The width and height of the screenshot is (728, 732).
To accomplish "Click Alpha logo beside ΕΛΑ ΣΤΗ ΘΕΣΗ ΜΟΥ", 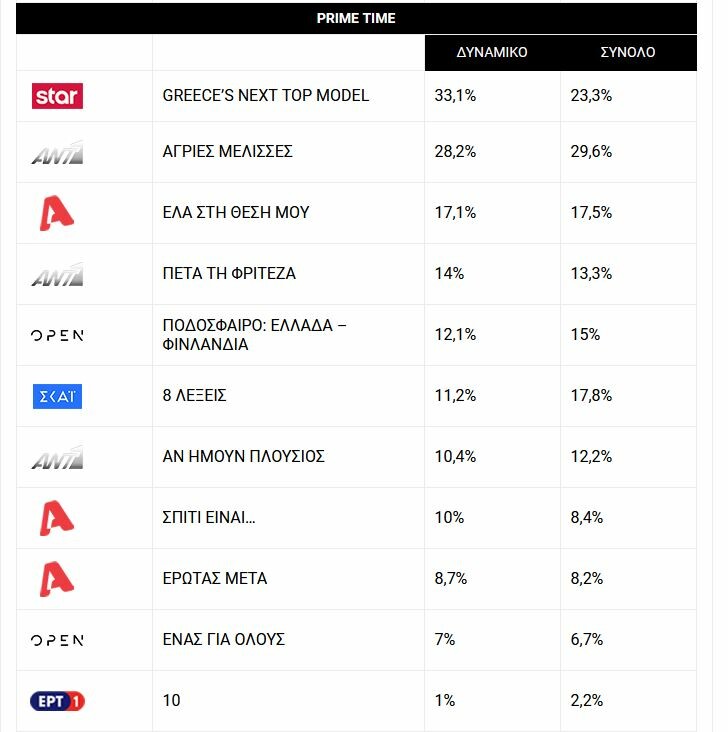I will click(57, 213).
